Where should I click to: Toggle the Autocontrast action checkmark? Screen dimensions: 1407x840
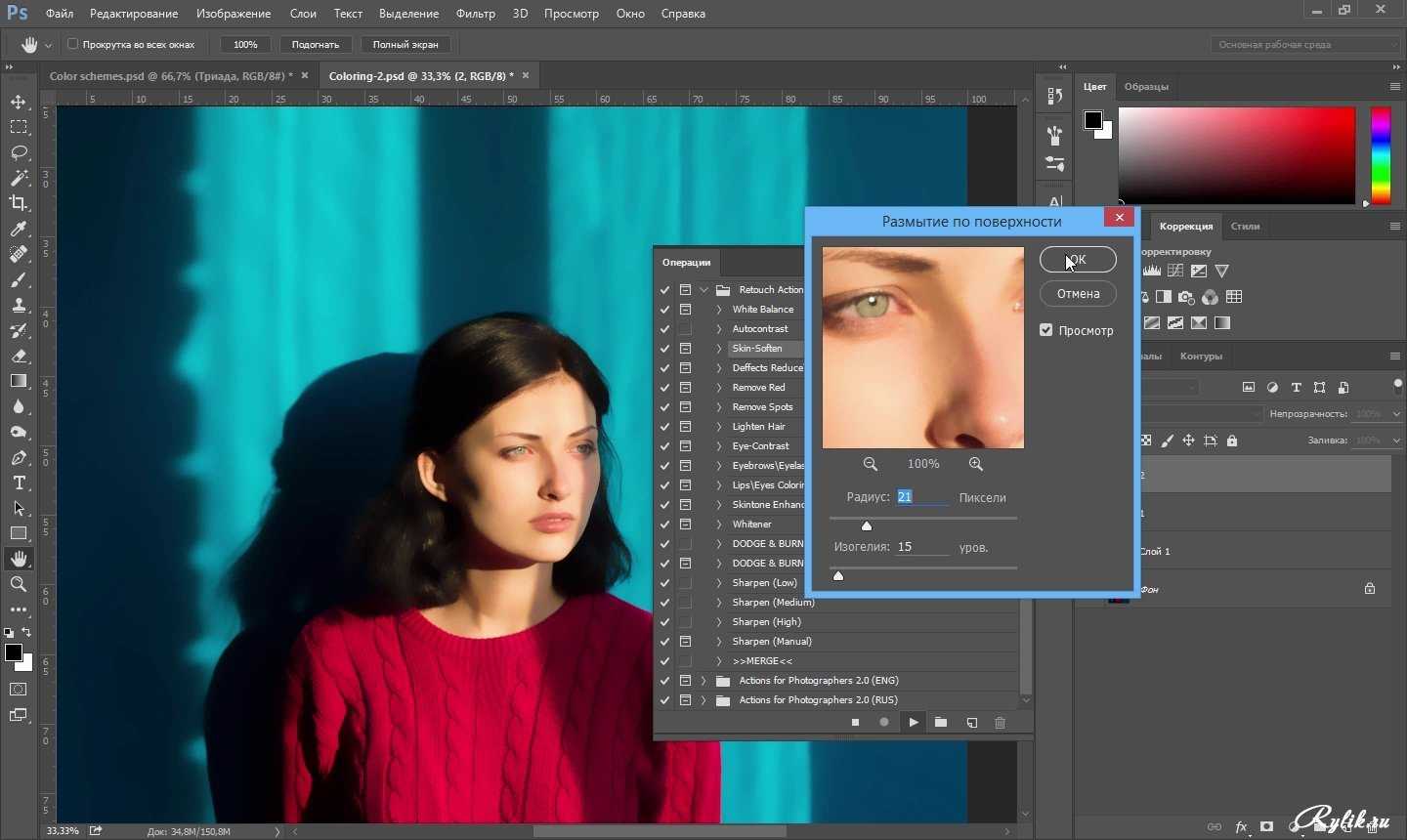pyautogui.click(x=665, y=329)
